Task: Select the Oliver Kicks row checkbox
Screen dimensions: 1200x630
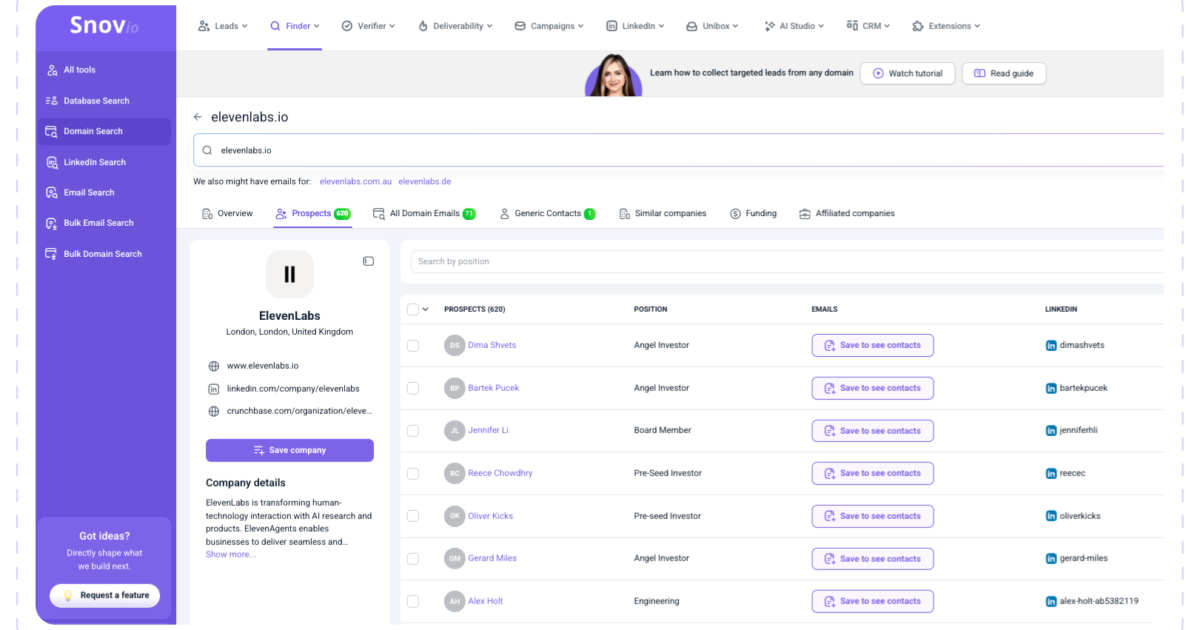Action: click(x=413, y=516)
